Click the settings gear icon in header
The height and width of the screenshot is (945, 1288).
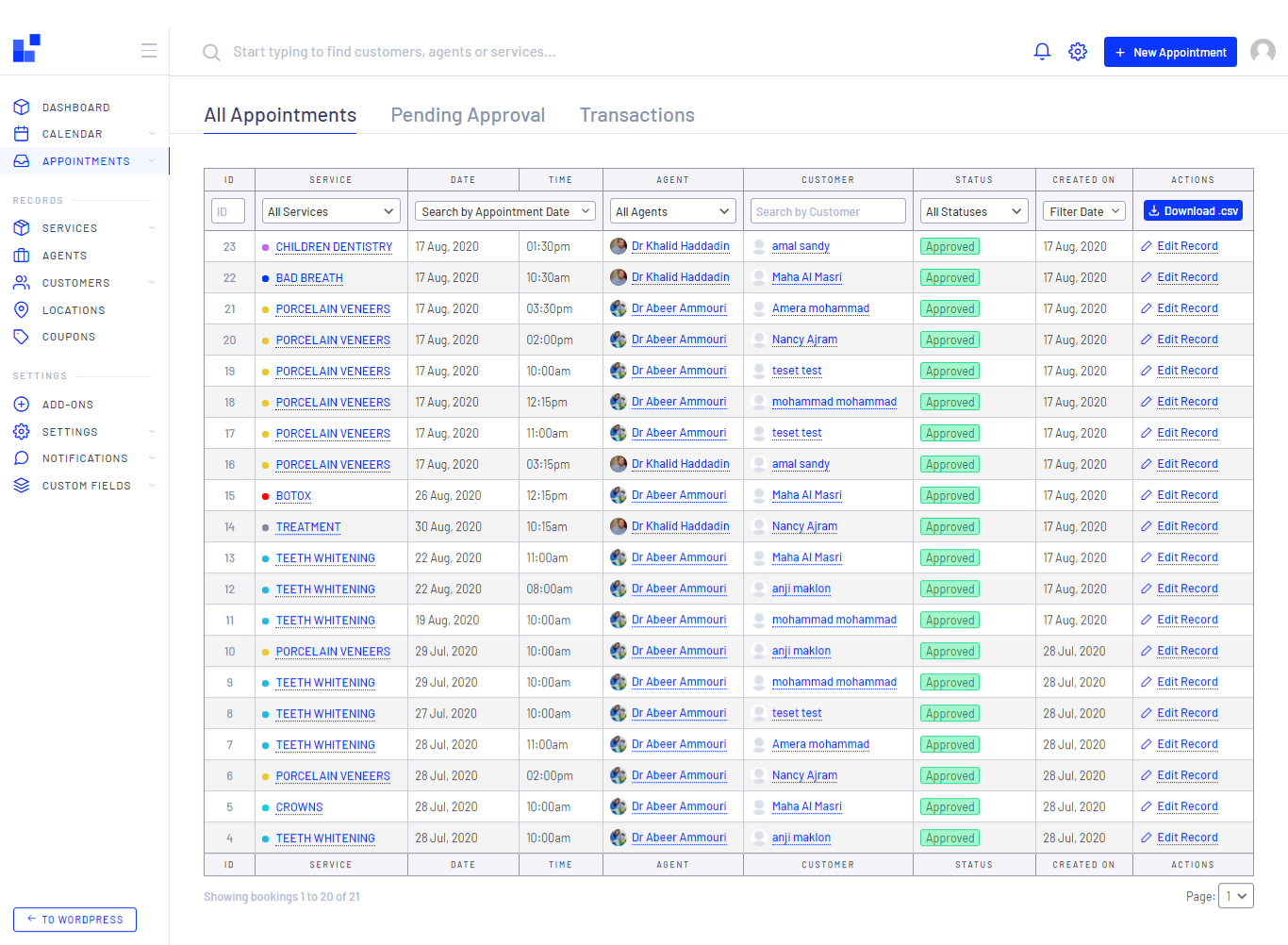(x=1078, y=52)
